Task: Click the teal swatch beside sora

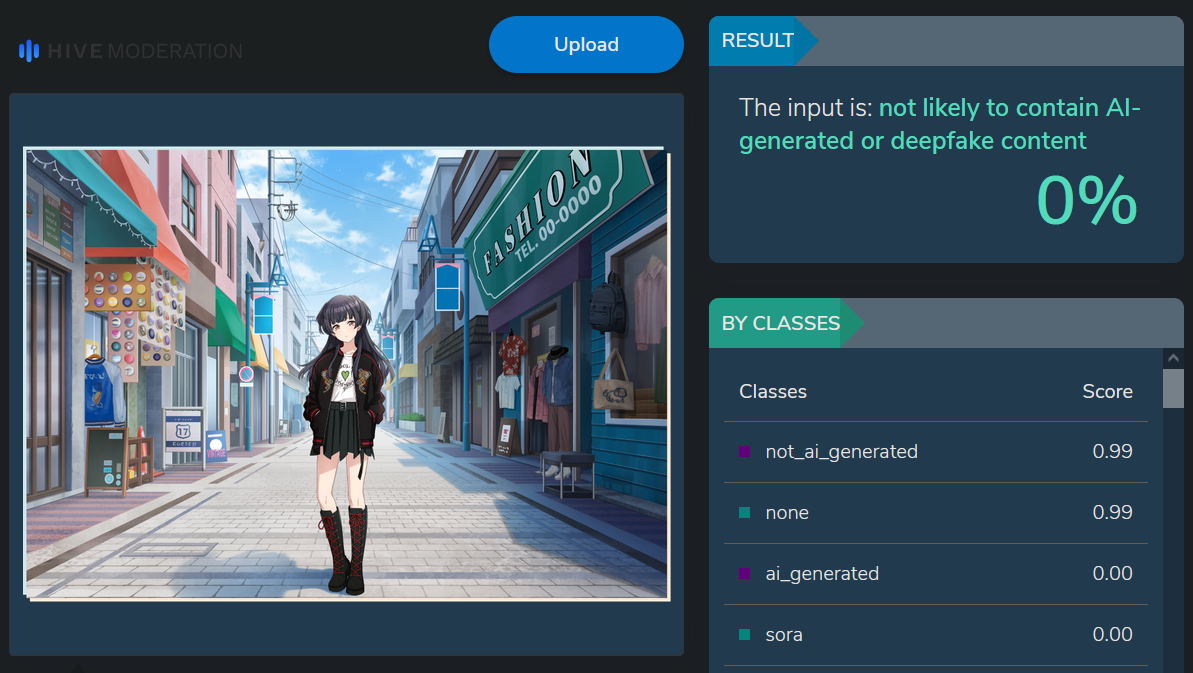Action: pyautogui.click(x=745, y=634)
